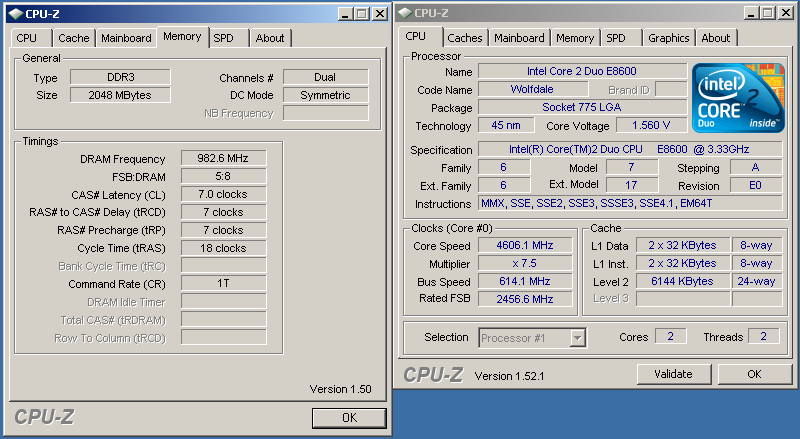
Task: Select the Memory tab in the left window
Action: tap(182, 37)
